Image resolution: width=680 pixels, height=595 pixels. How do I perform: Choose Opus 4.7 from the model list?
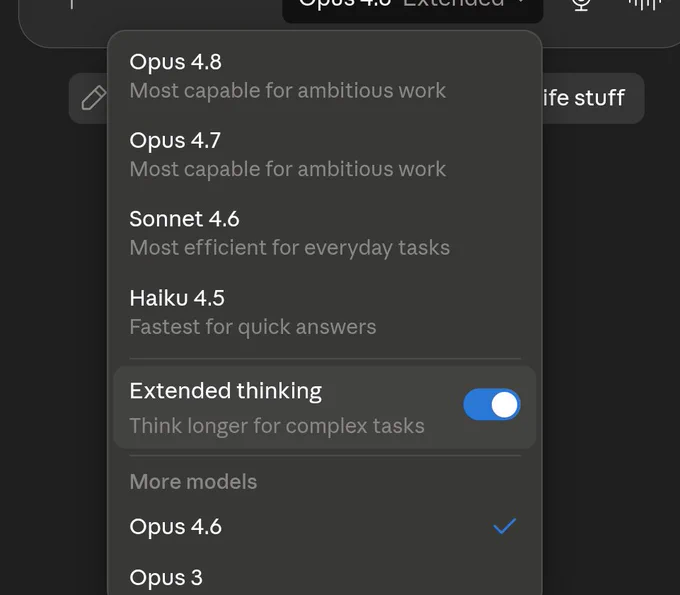[325, 154]
